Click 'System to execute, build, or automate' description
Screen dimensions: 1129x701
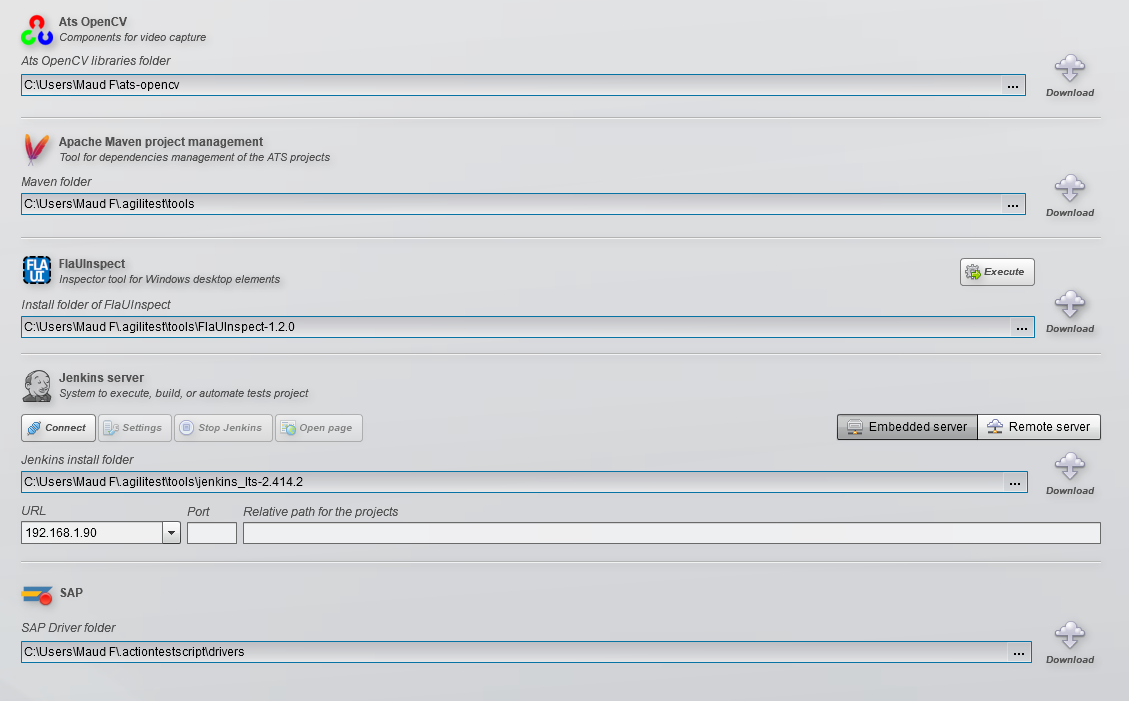pyautogui.click(x=184, y=394)
